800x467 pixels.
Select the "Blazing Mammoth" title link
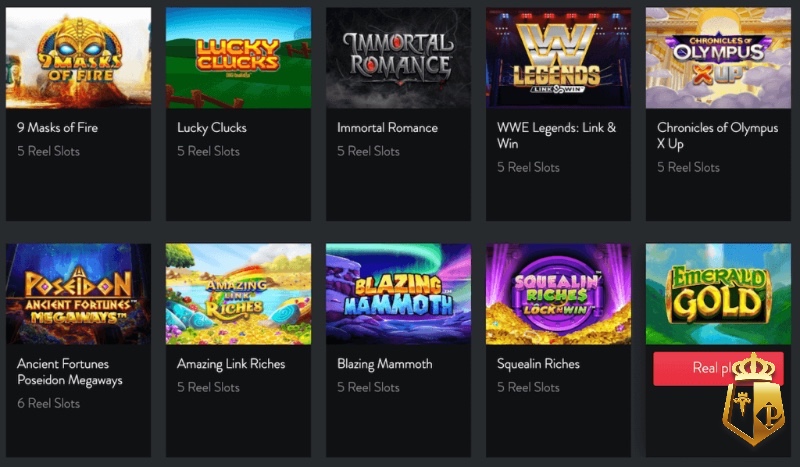coord(385,364)
